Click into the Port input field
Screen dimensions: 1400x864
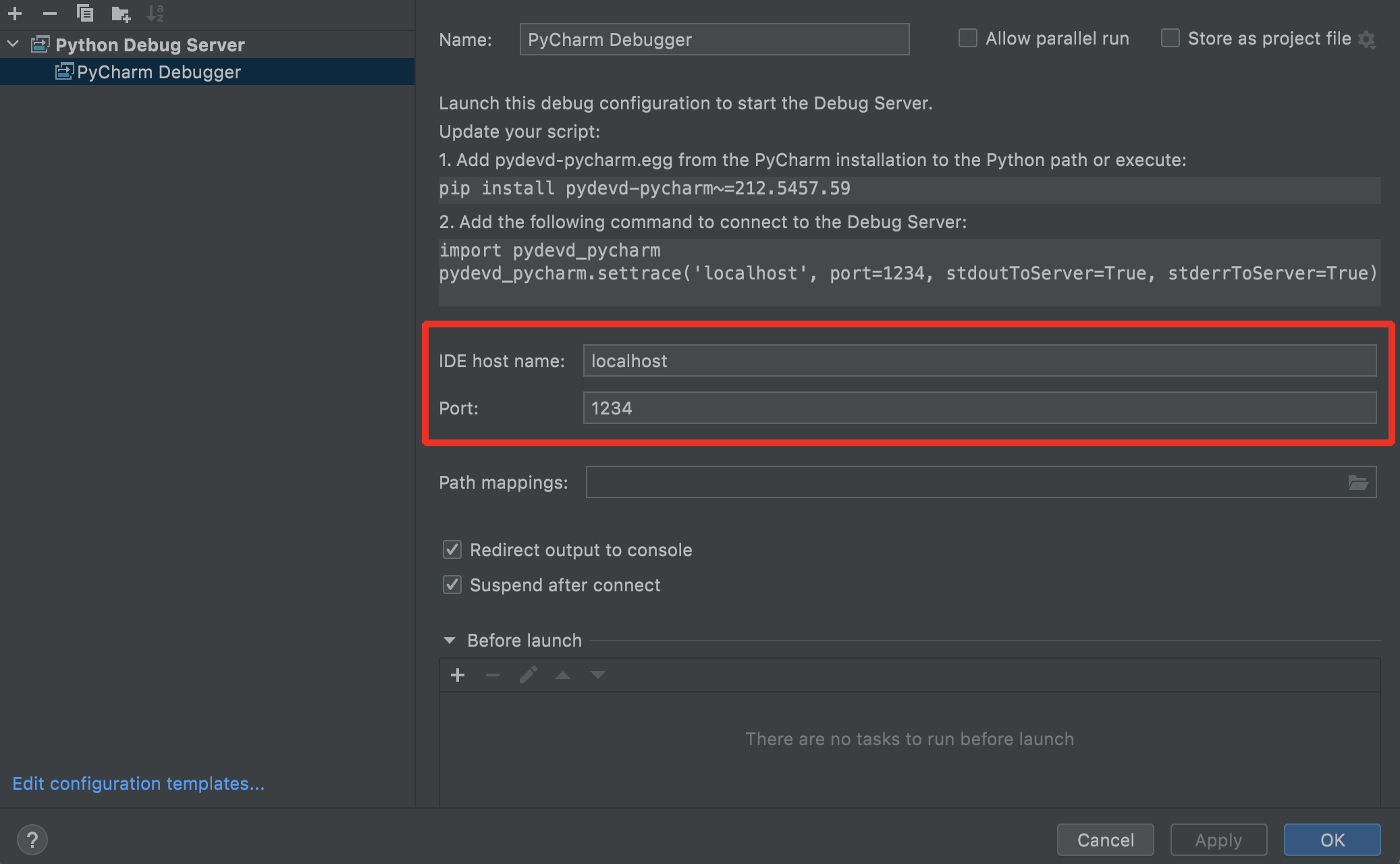pos(979,408)
